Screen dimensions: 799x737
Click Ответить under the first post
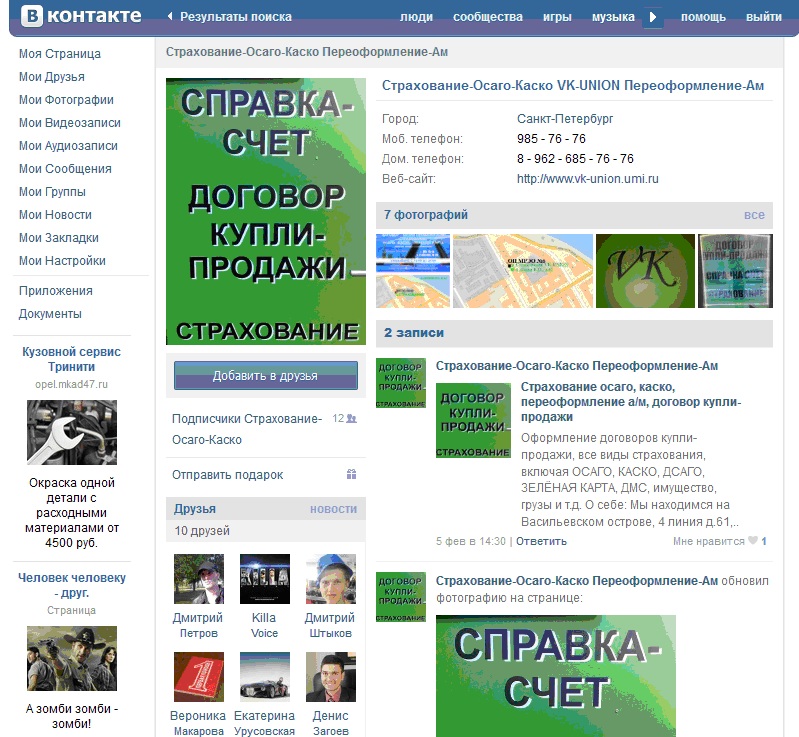pos(541,541)
